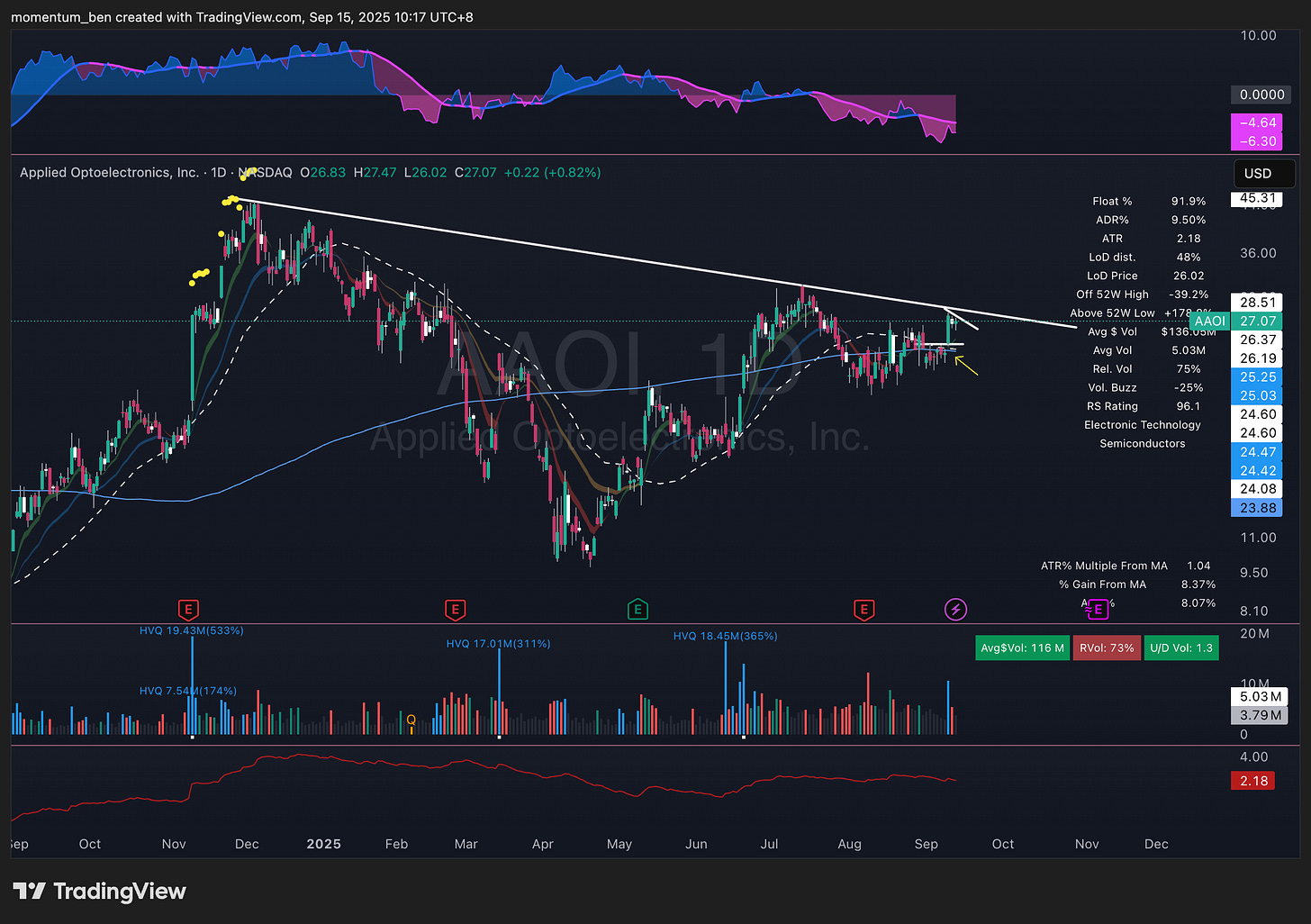This screenshot has width=1311, height=924.
Task: Click the Electronic Technology sector label
Action: click(x=1143, y=424)
